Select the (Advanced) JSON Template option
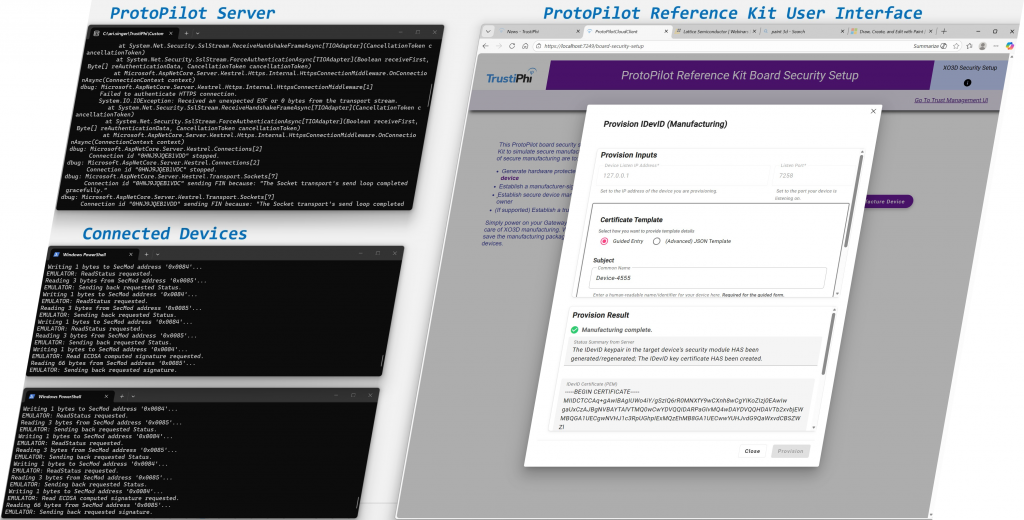Viewport: 1024px width, 520px height. (x=656, y=241)
